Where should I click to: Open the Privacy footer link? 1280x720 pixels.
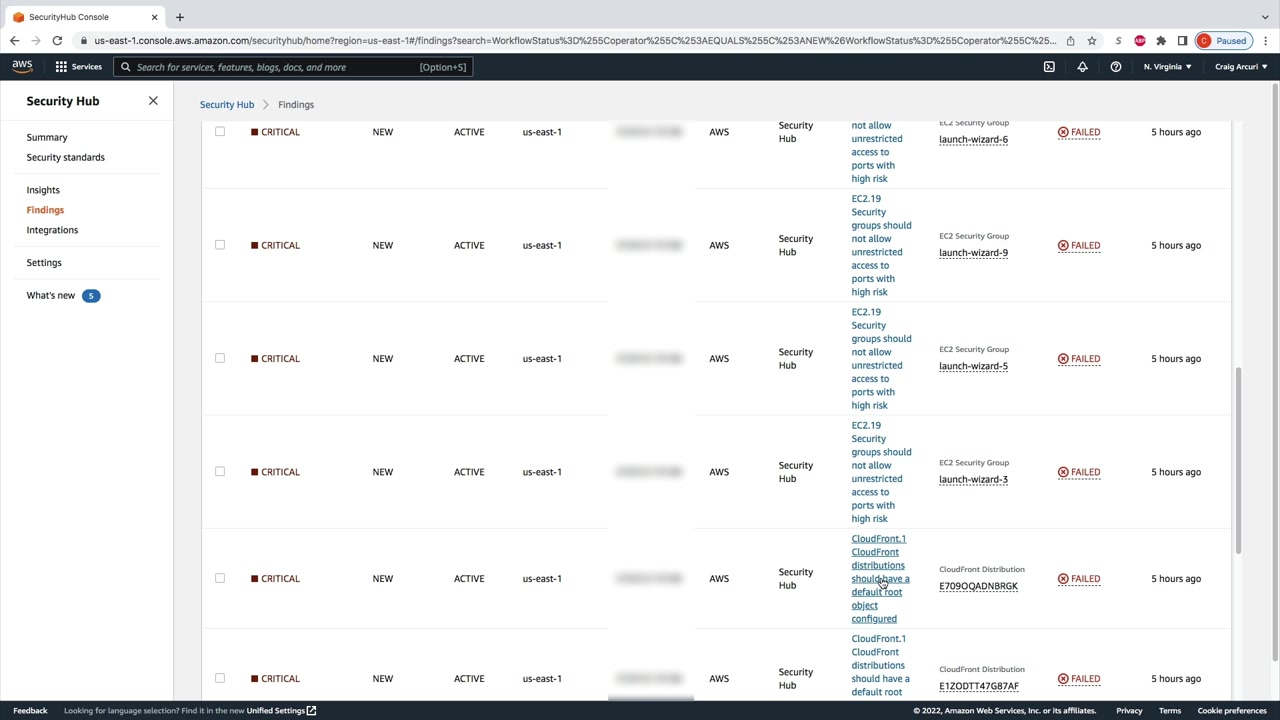click(x=1129, y=711)
